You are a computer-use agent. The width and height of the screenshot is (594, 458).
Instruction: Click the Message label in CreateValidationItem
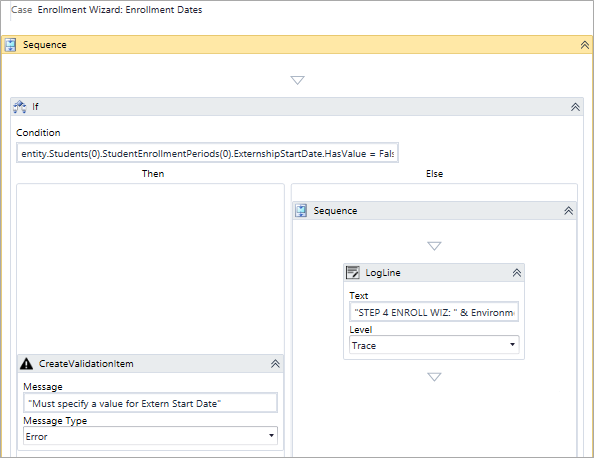(43, 386)
